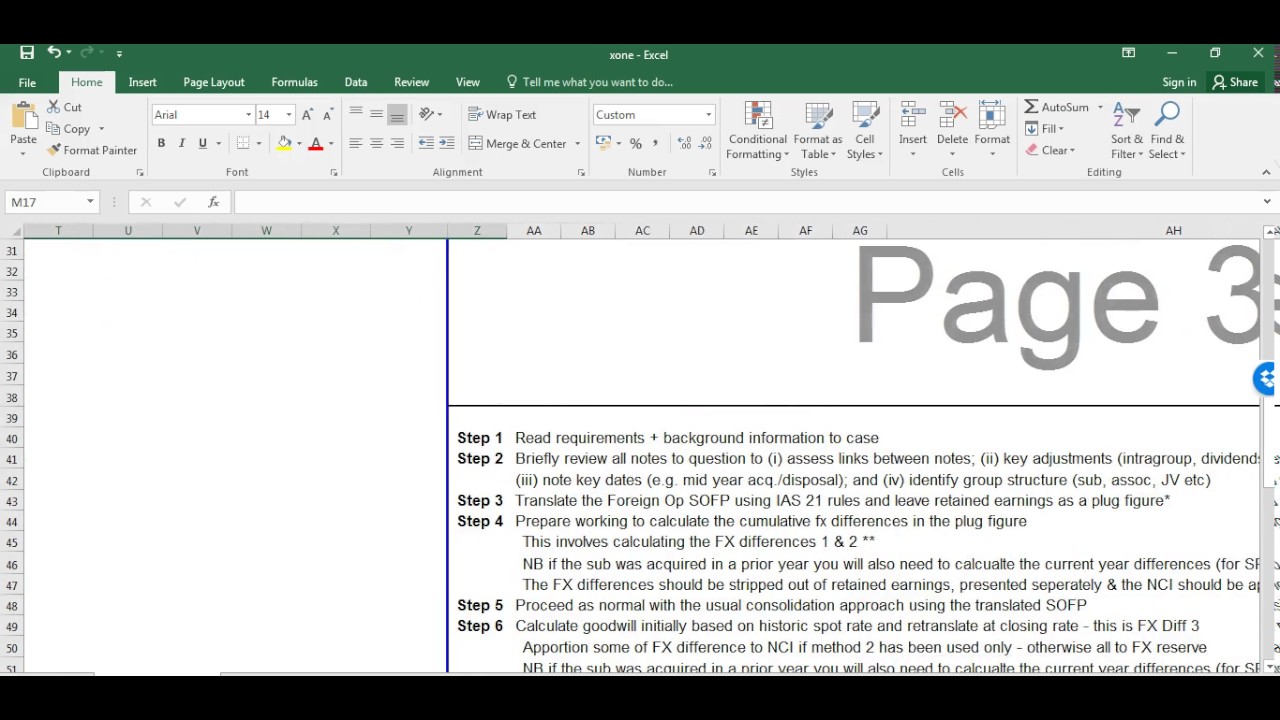Click the Insert Function fx icon
Screen dimensions: 1280x720
213,202
